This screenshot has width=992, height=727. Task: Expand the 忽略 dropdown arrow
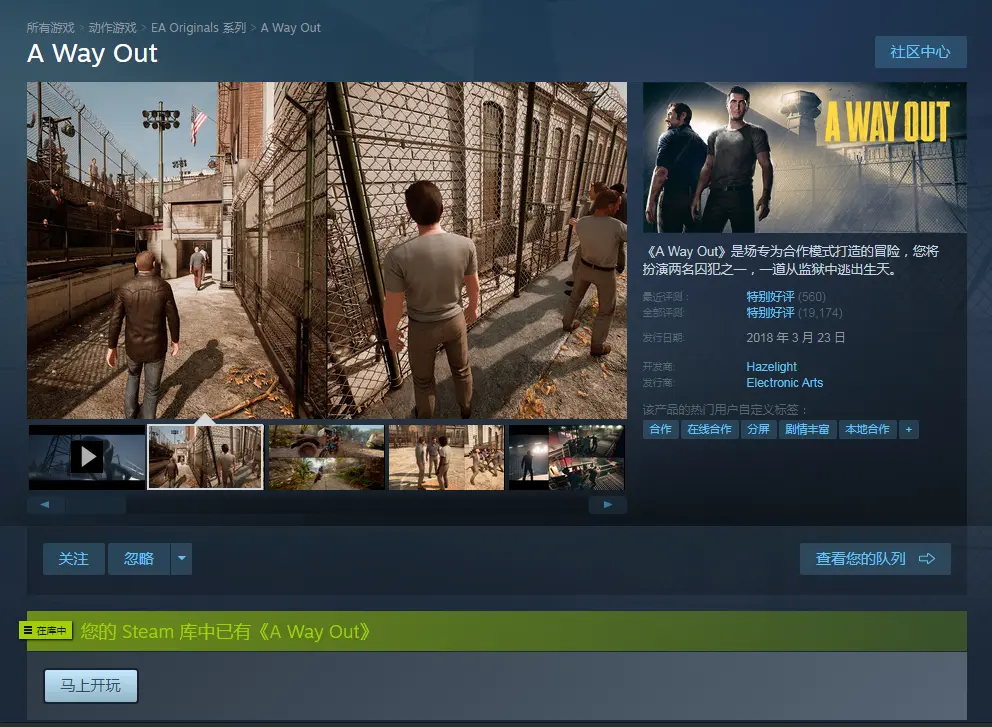[x=182, y=559]
